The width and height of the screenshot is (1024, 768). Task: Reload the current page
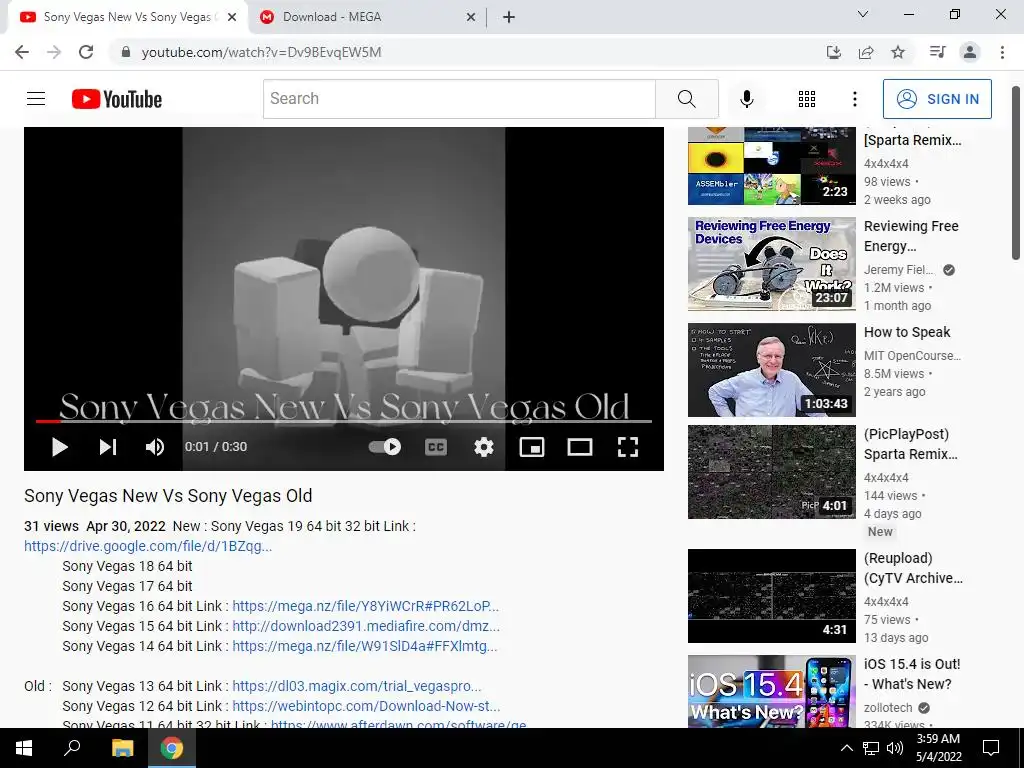pyautogui.click(x=86, y=52)
